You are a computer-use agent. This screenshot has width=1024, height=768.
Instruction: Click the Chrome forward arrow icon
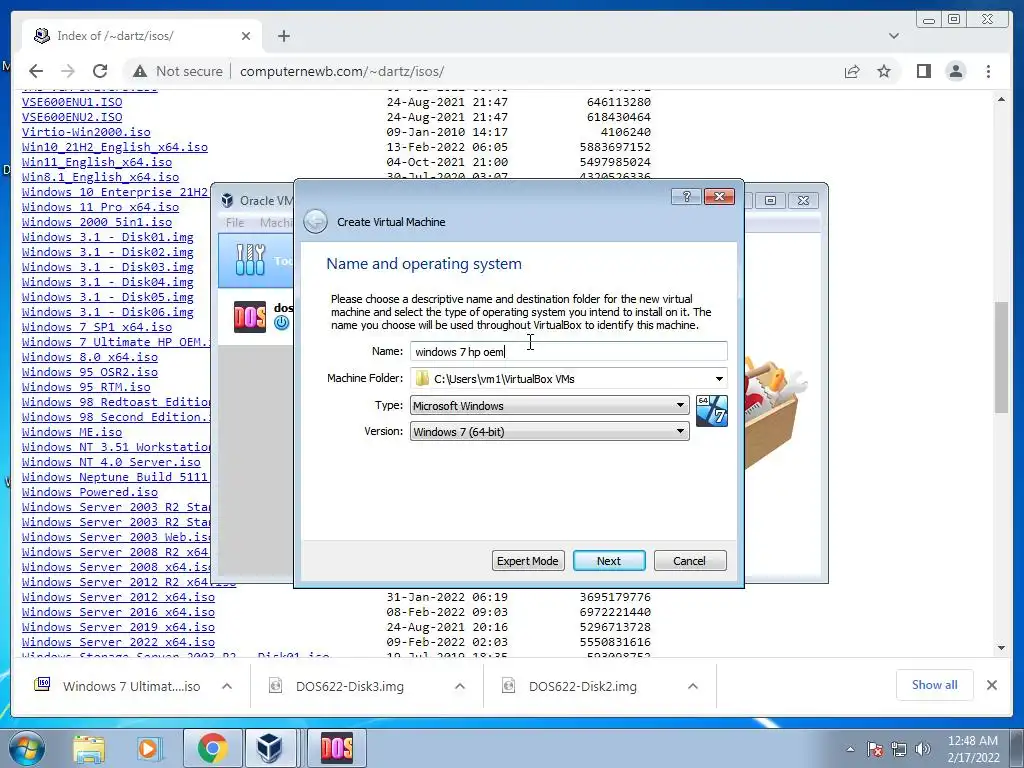point(67,71)
